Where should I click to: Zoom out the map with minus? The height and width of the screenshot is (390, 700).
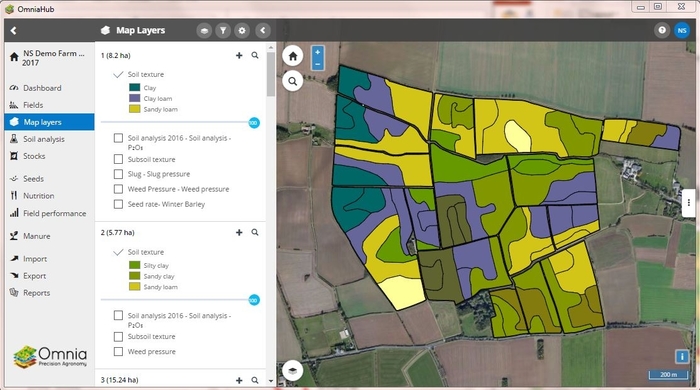pos(317,64)
